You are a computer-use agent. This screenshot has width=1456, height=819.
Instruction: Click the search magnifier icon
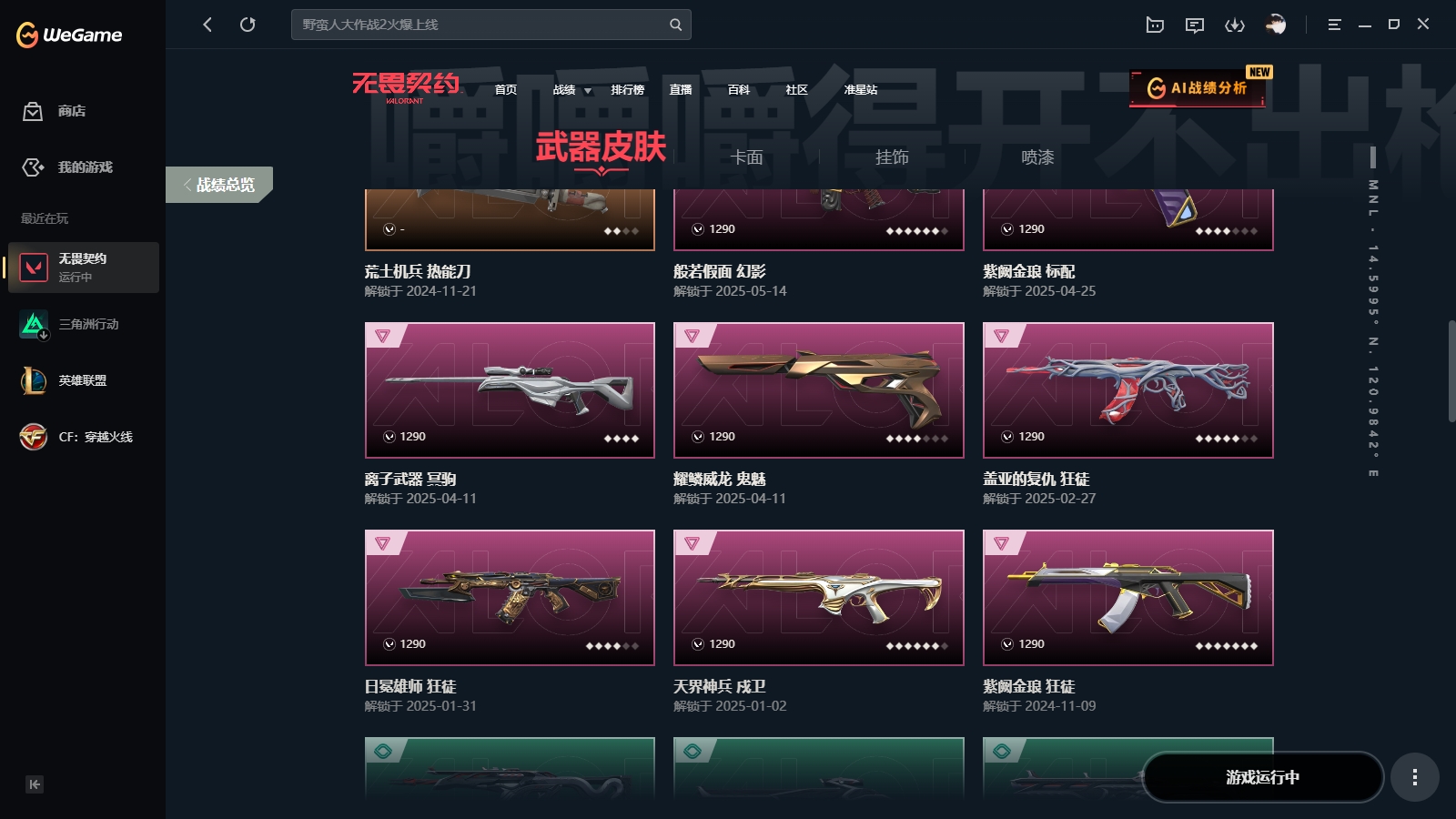click(675, 25)
